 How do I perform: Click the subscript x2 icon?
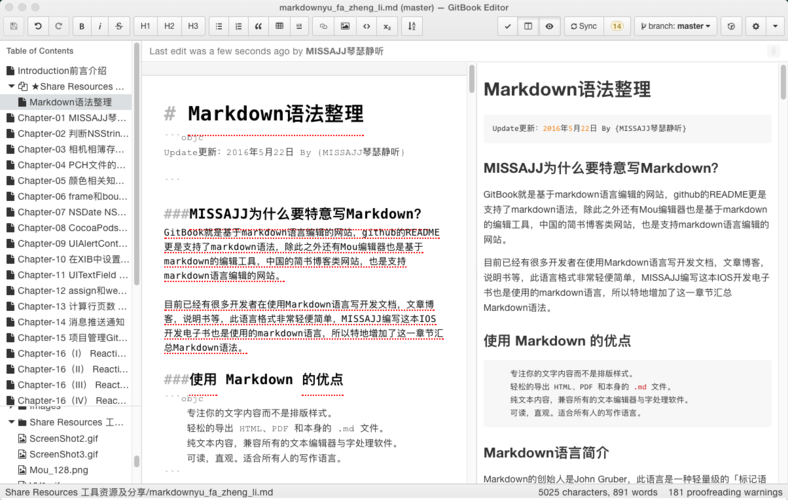click(387, 26)
